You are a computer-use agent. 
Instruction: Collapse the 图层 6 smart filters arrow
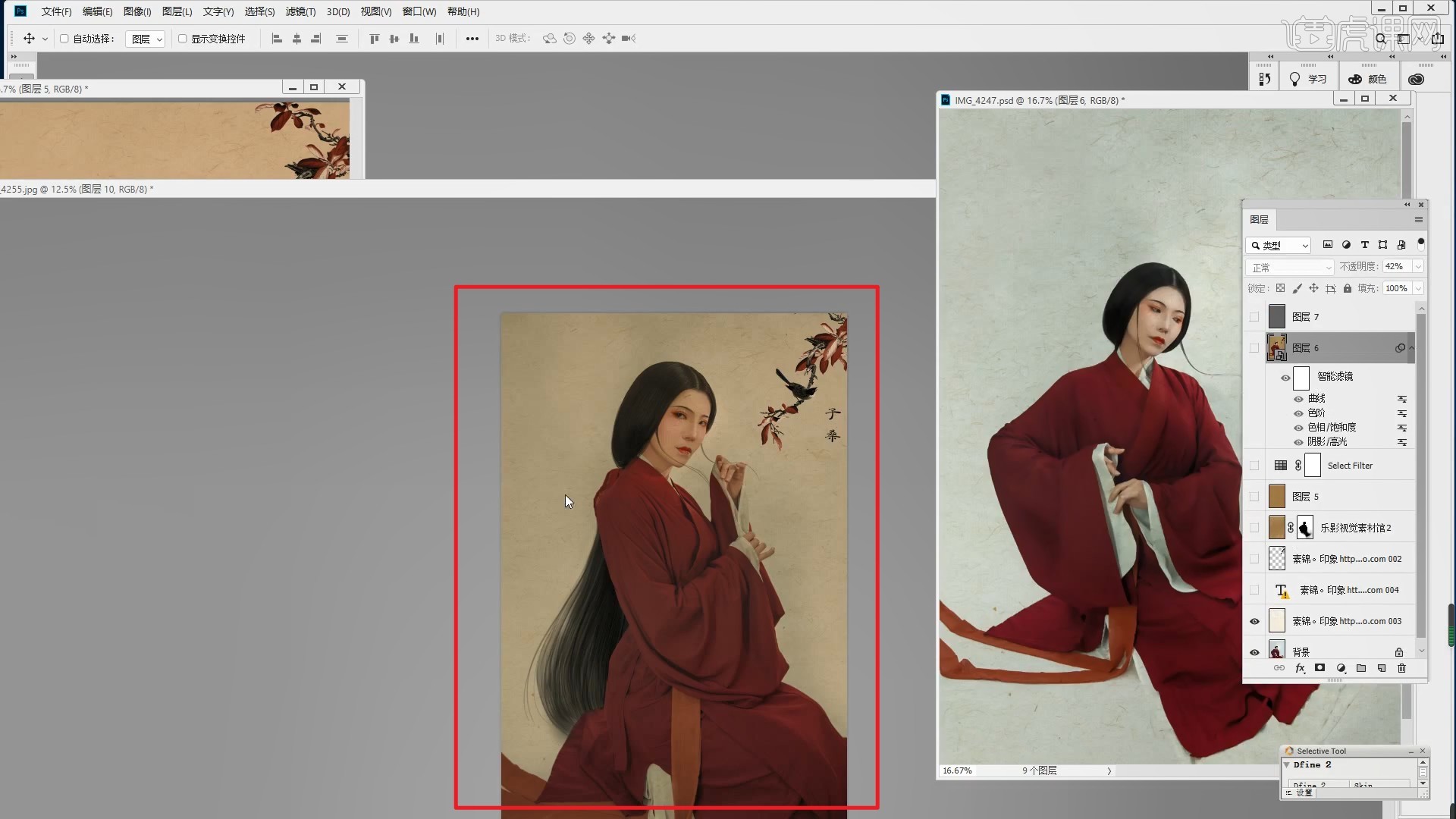[1411, 348]
